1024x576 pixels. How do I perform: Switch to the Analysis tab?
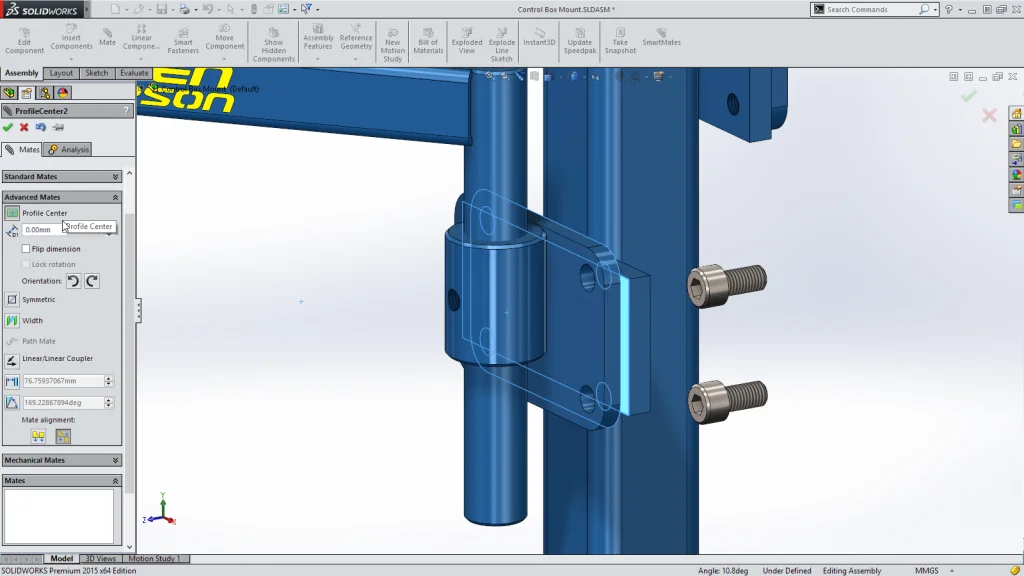tap(68, 149)
